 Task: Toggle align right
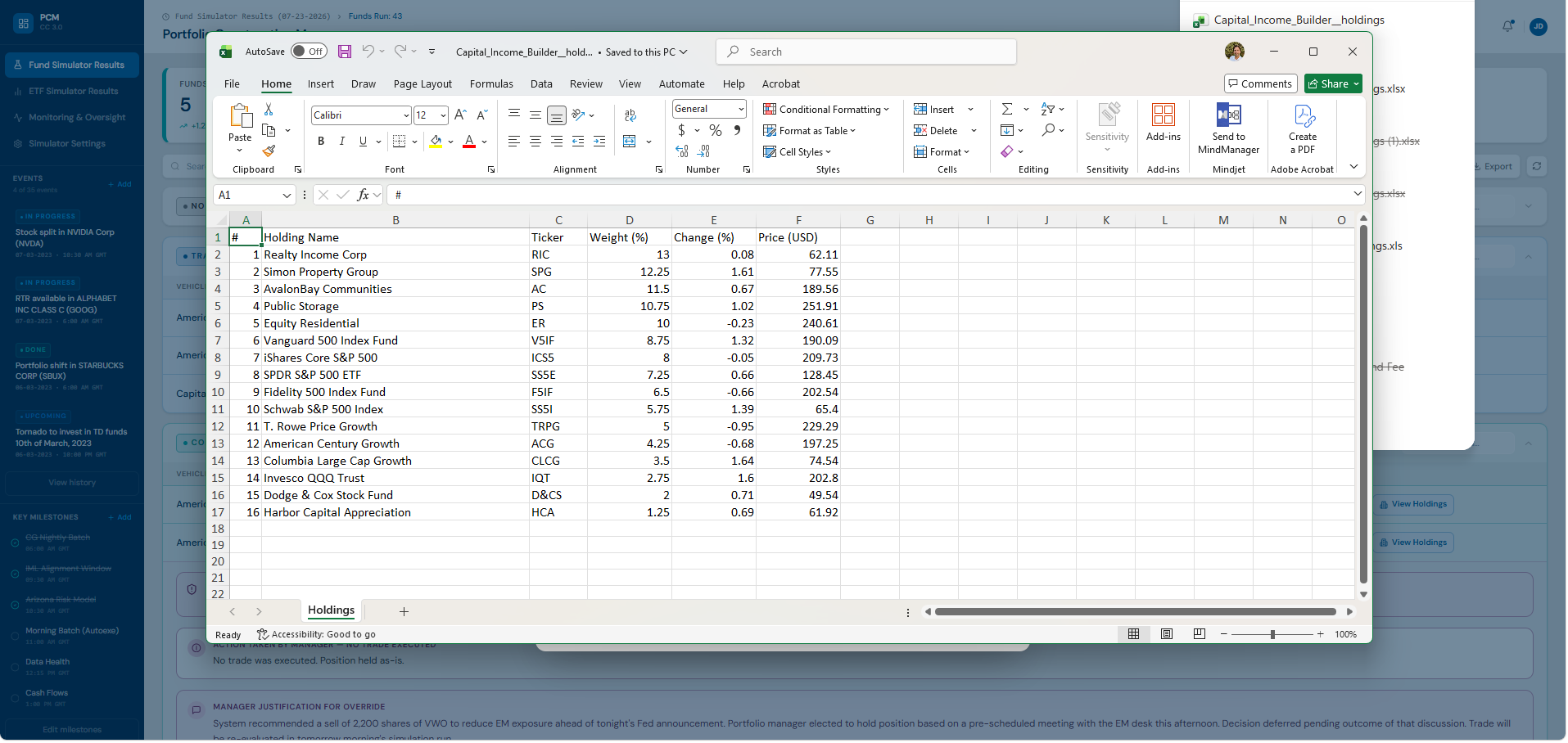click(557, 142)
